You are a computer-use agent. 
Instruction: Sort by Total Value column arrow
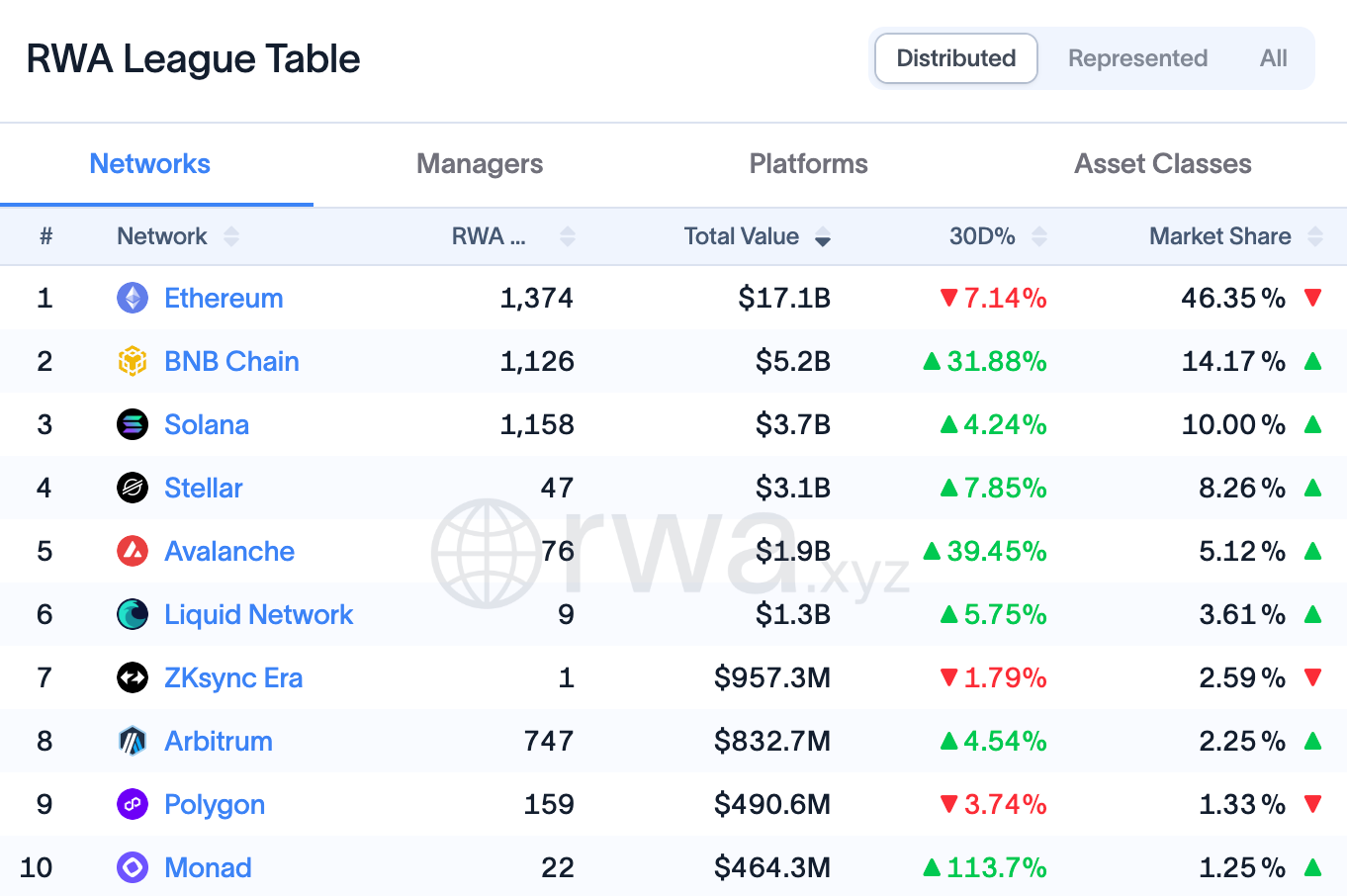tap(823, 236)
